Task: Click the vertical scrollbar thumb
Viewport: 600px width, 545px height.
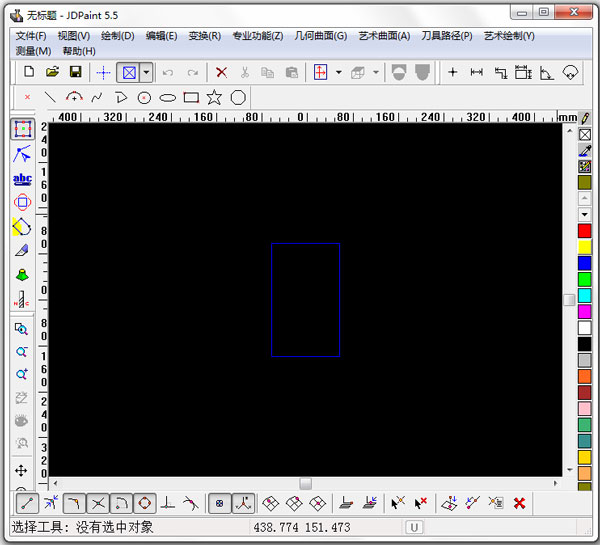Action: coord(569,300)
